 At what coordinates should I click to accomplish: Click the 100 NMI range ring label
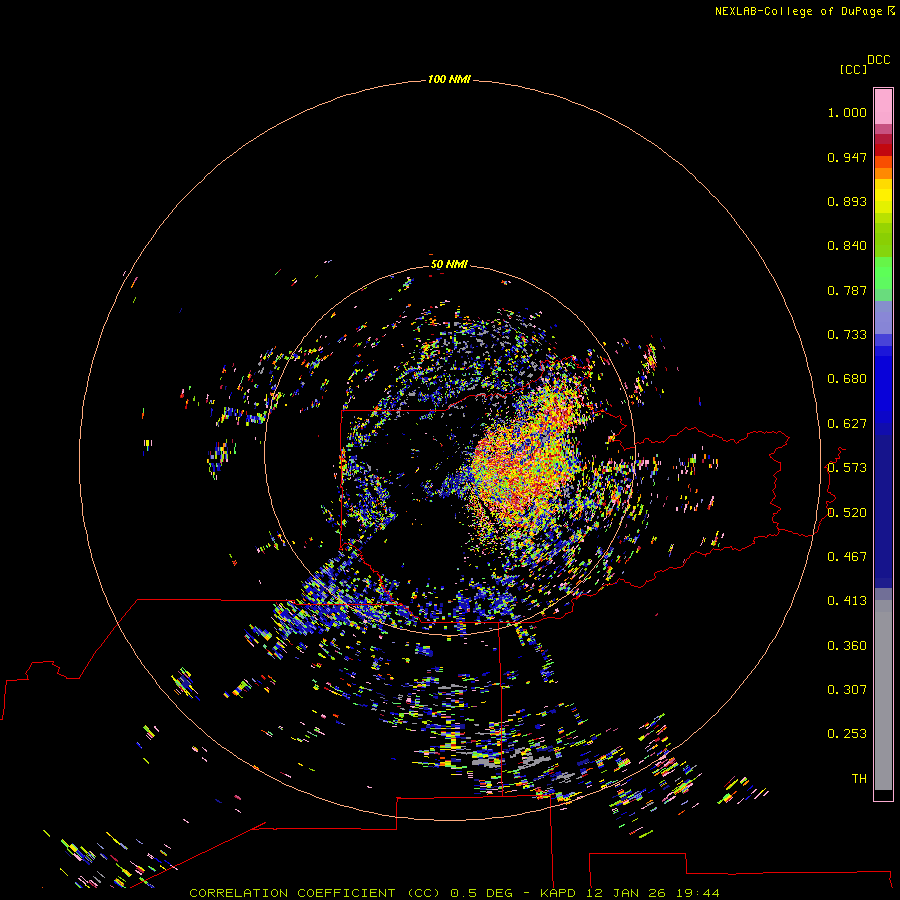pyautogui.click(x=449, y=79)
